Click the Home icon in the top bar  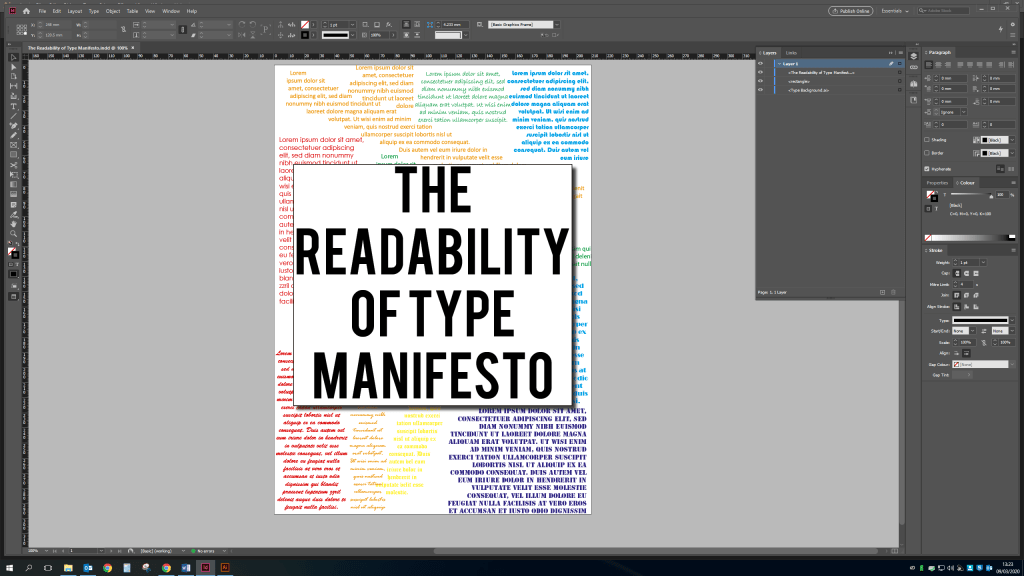pos(26,11)
